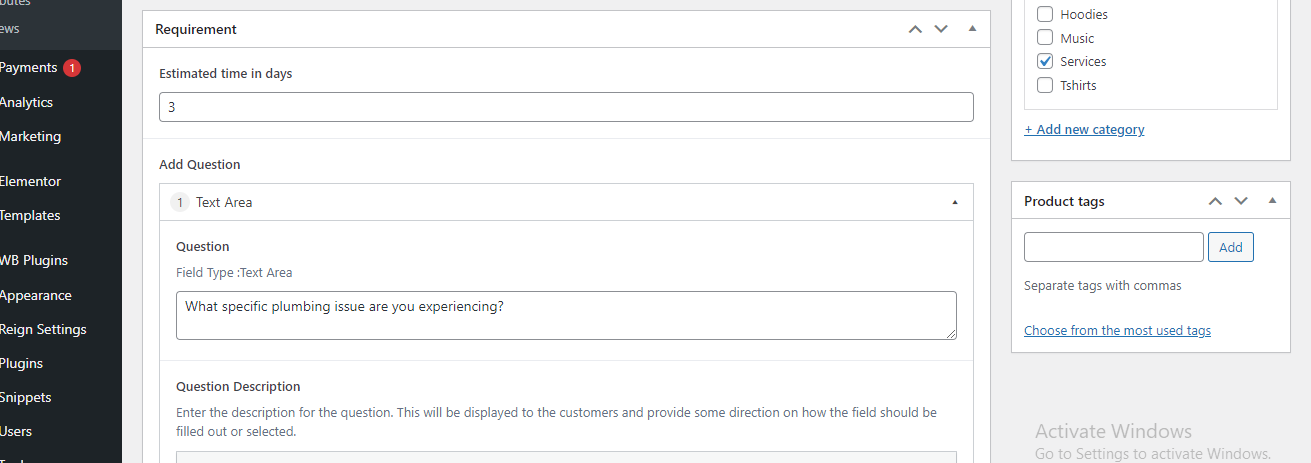The image size is (1311, 463).
Task: Collapse the Product tags panel
Action: [1272, 201]
